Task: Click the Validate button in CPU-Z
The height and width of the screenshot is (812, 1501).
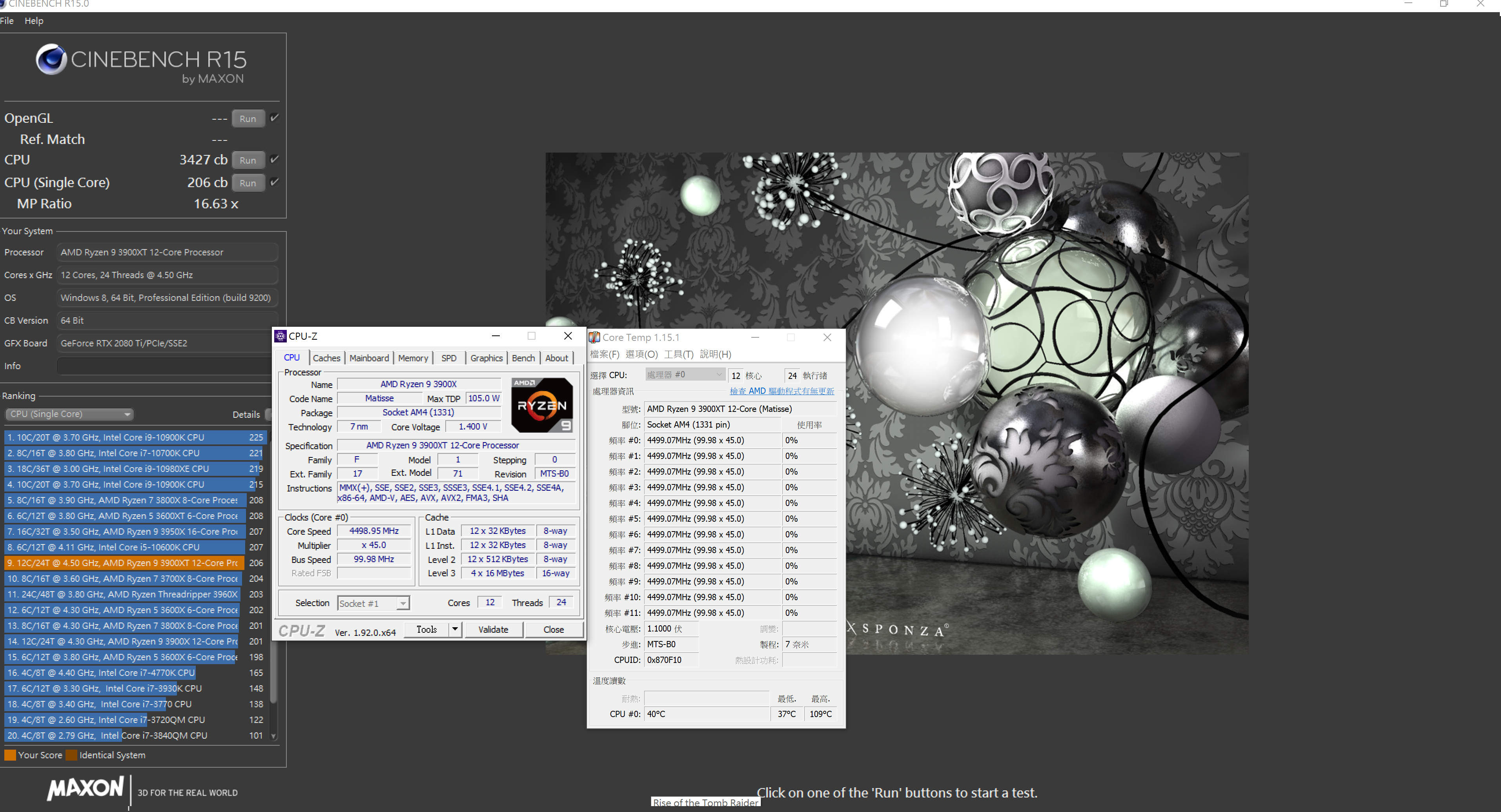Action: coord(493,629)
